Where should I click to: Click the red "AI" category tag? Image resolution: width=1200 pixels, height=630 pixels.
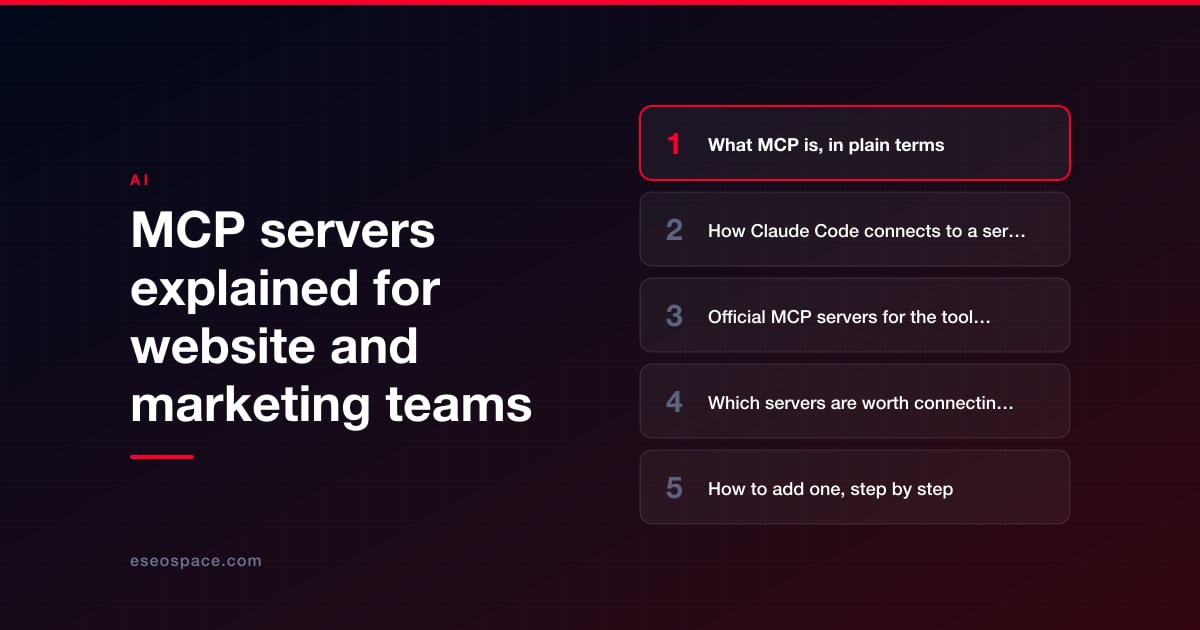pyautogui.click(x=139, y=181)
